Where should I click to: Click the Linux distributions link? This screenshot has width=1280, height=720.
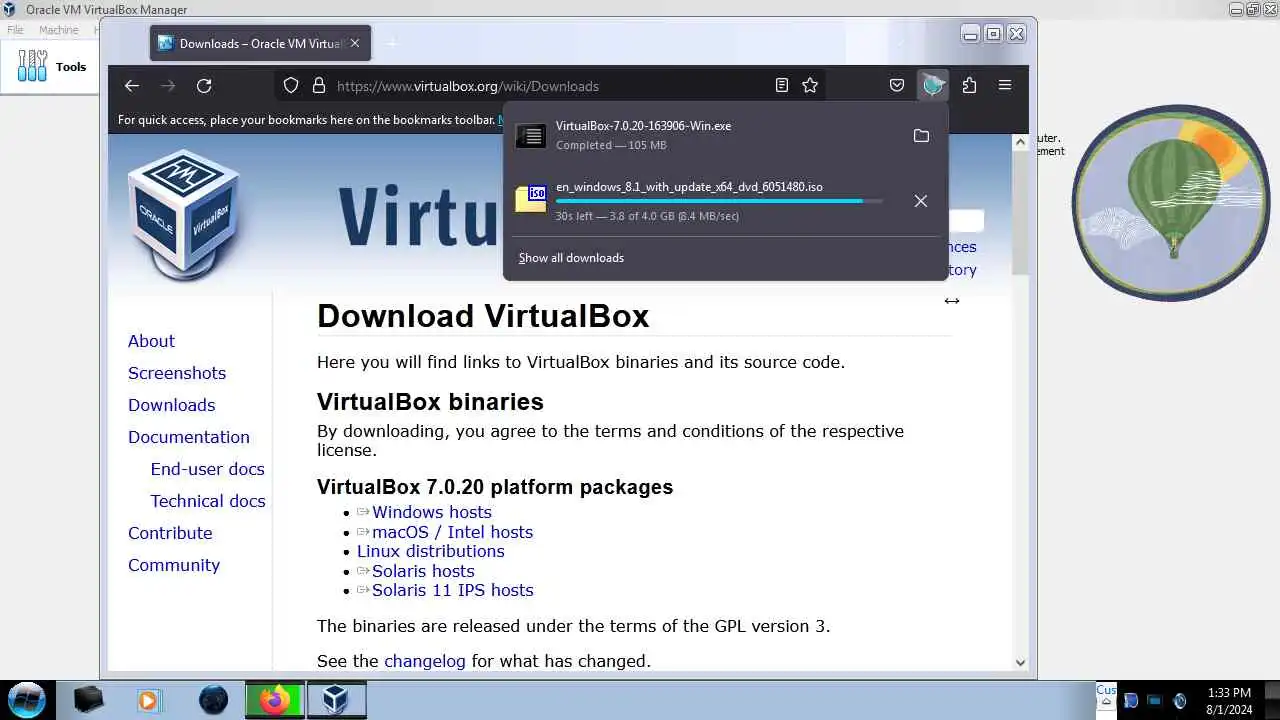(431, 551)
